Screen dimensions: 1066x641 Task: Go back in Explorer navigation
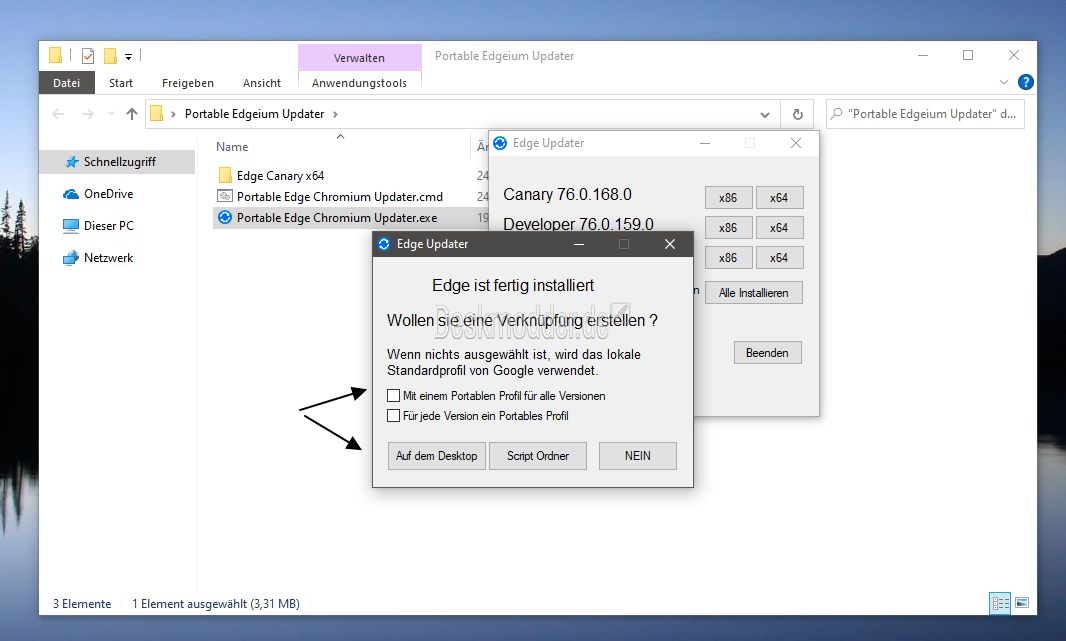tap(58, 114)
